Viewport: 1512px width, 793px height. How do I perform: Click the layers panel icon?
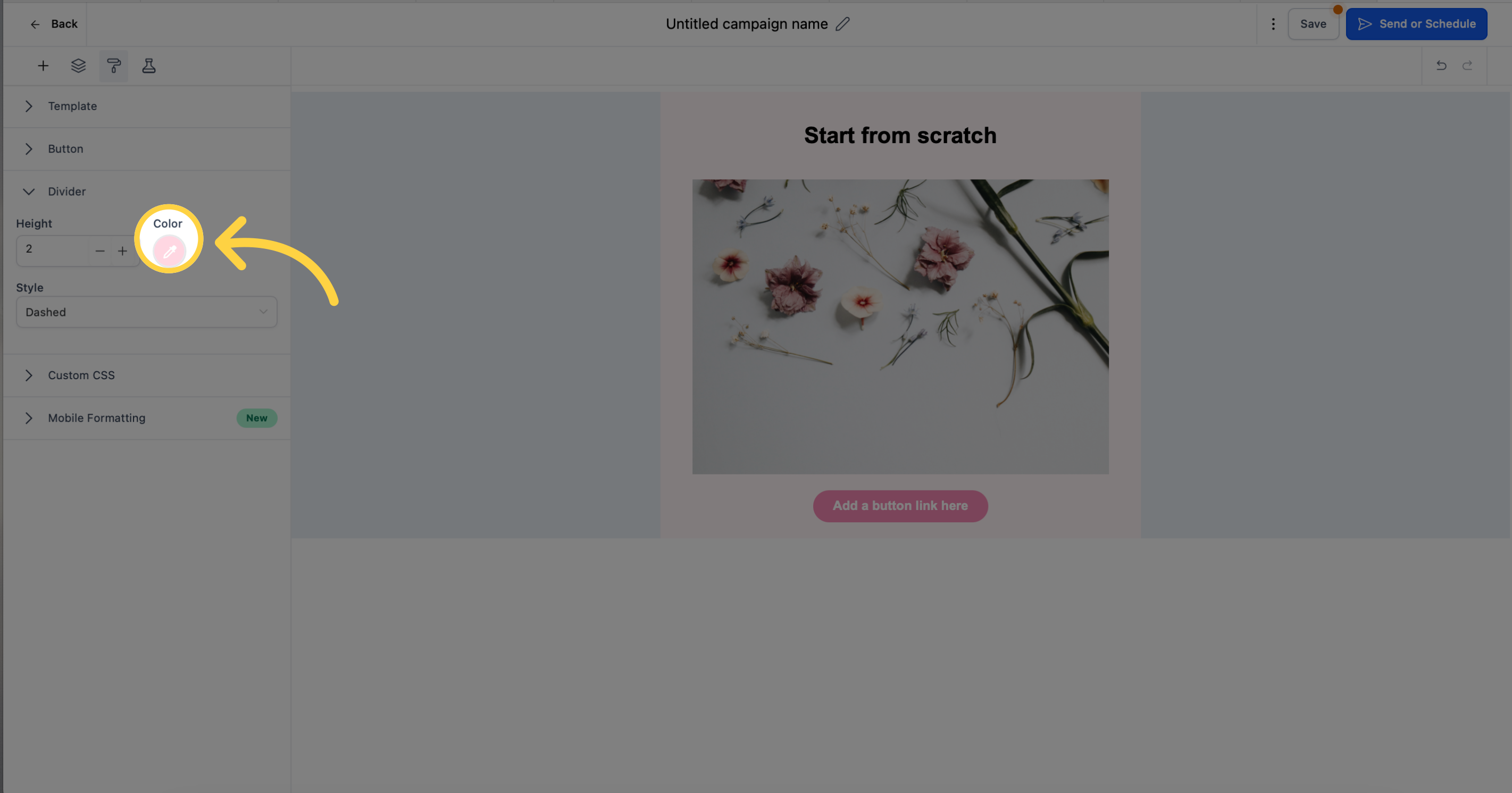point(78,65)
